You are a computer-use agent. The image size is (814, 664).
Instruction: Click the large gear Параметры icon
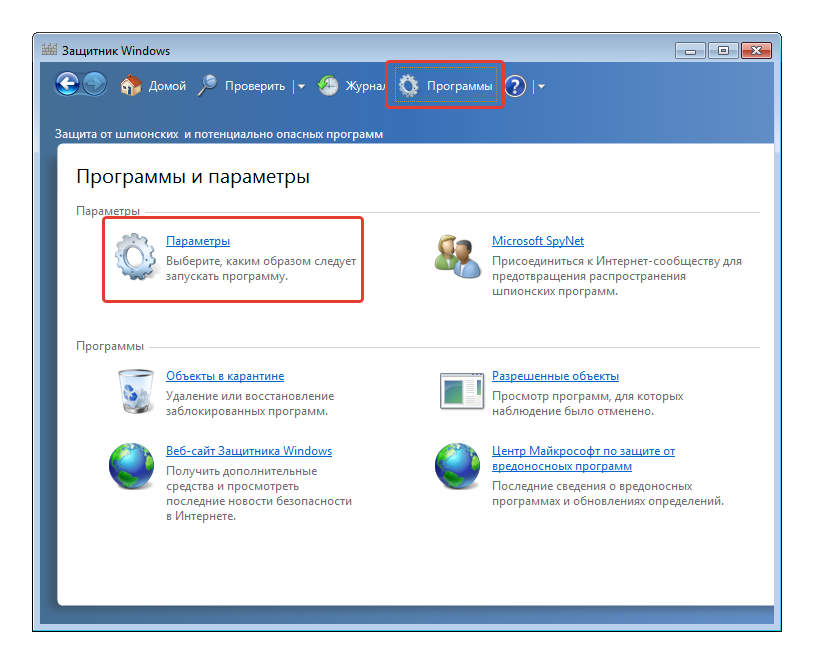click(x=135, y=257)
